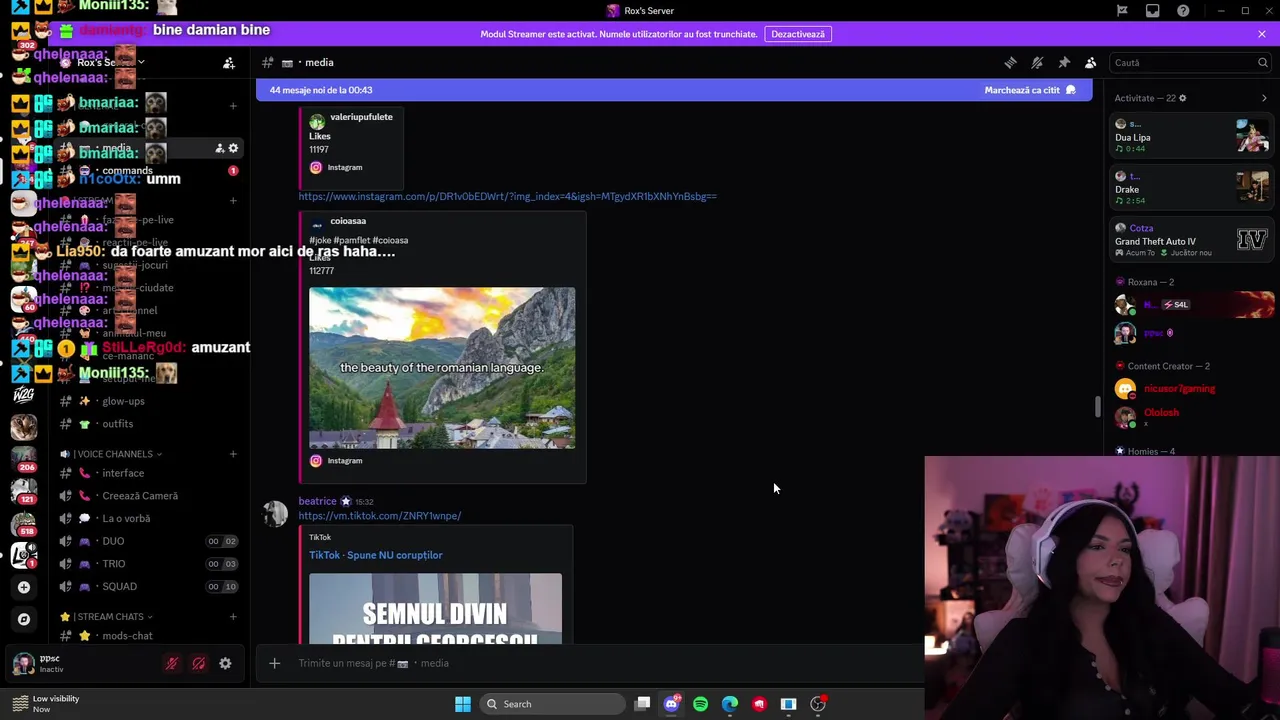The image size is (1280, 720).
Task: Toggle headphone deafen in user panel
Action: pyautogui.click(x=199, y=663)
